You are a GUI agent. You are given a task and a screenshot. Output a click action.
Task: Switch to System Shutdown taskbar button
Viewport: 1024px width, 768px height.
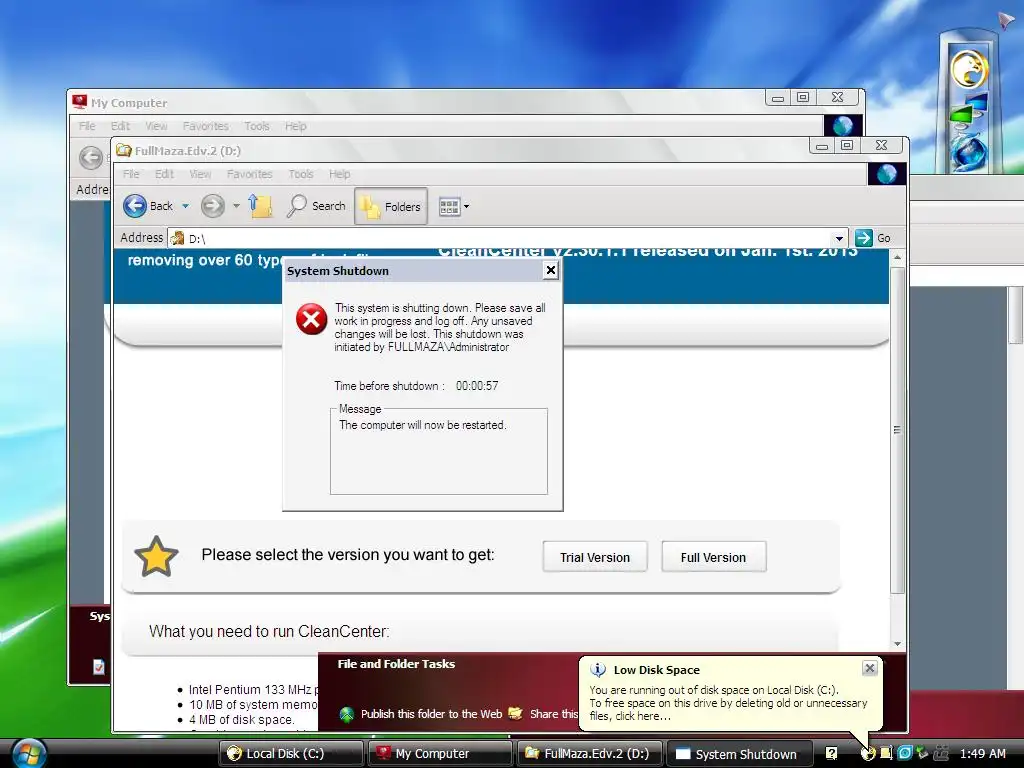739,754
